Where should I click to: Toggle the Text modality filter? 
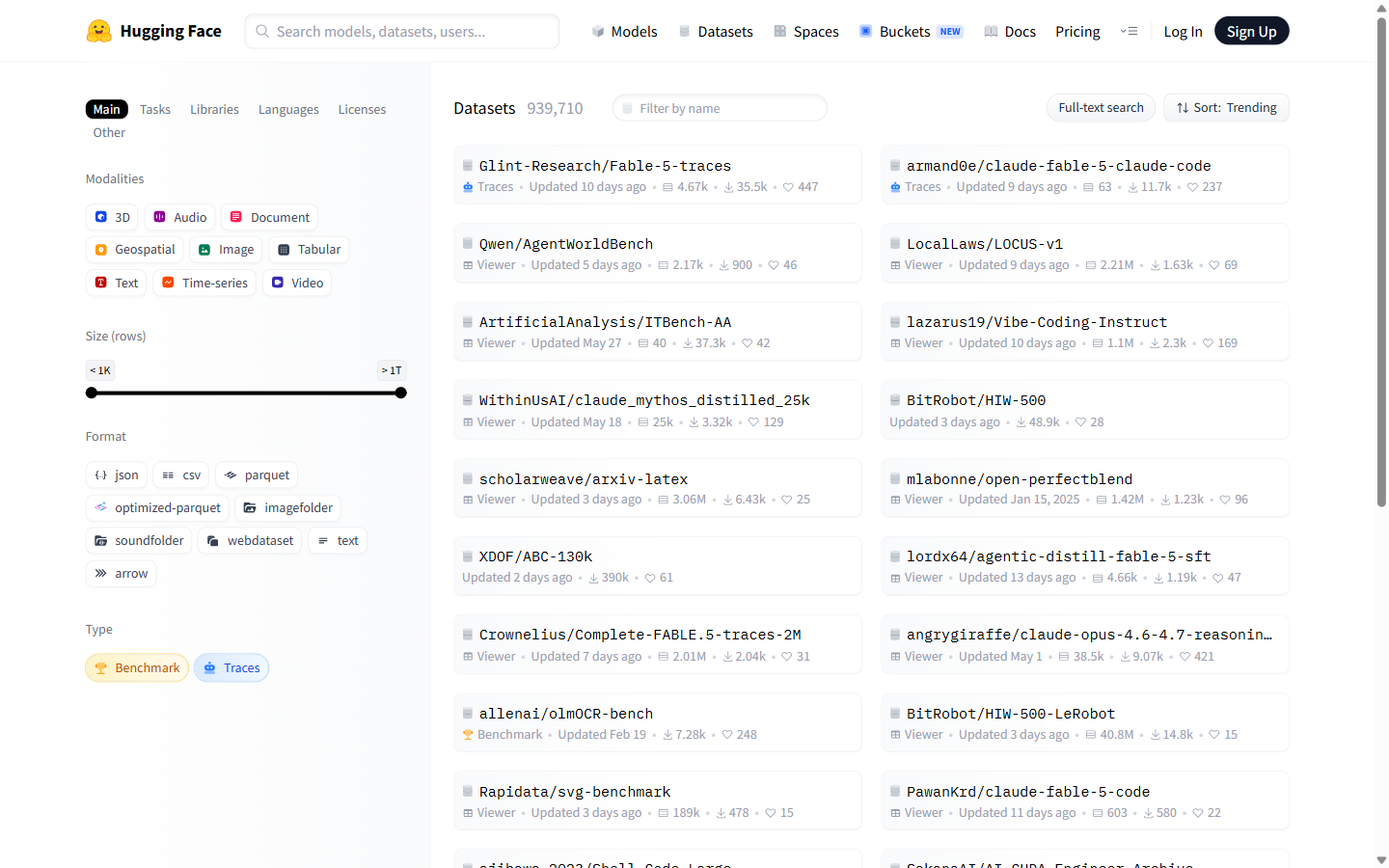pyautogui.click(x=117, y=283)
